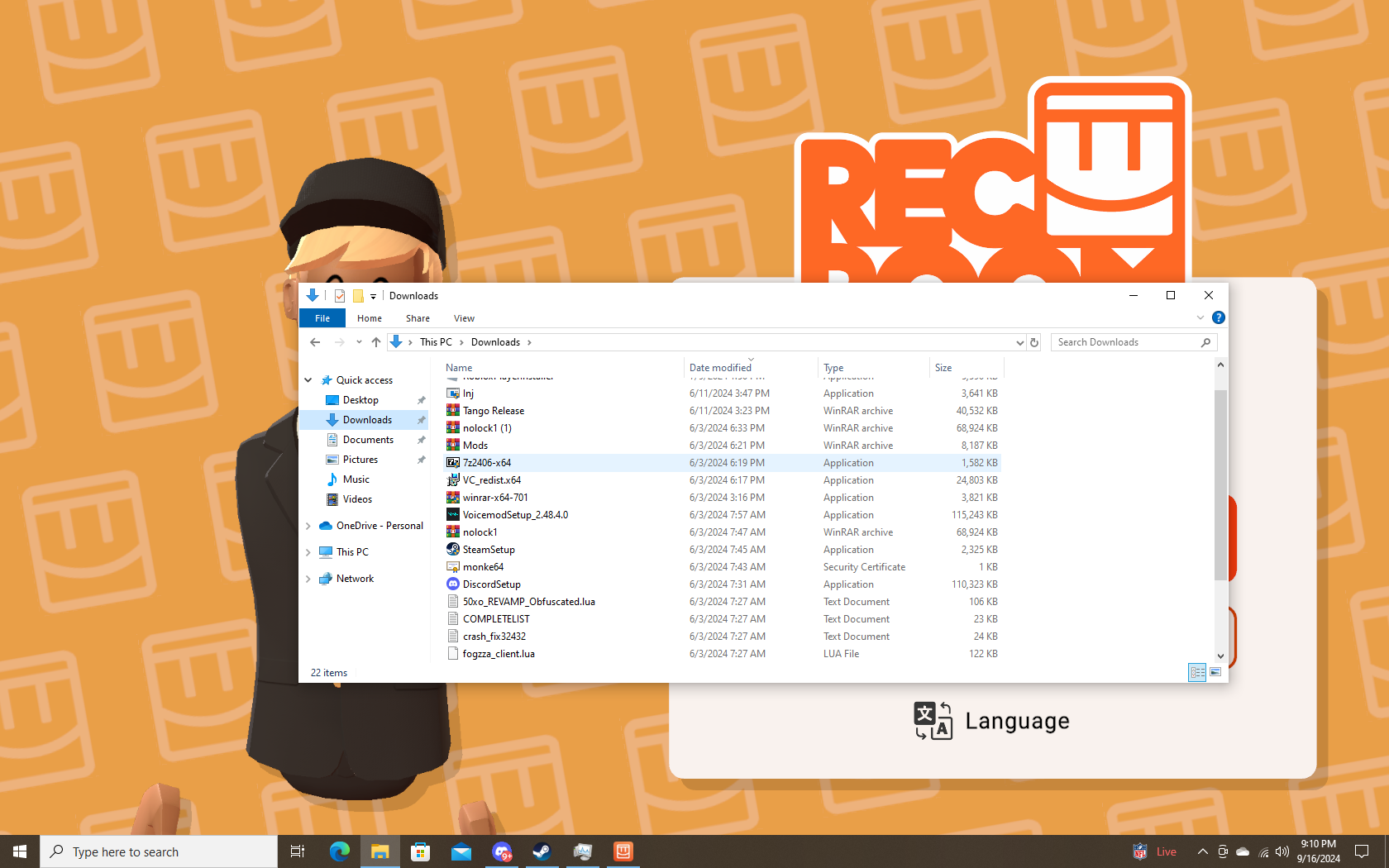The height and width of the screenshot is (868, 1389).
Task: Select the Tango Release archive icon
Action: click(453, 411)
